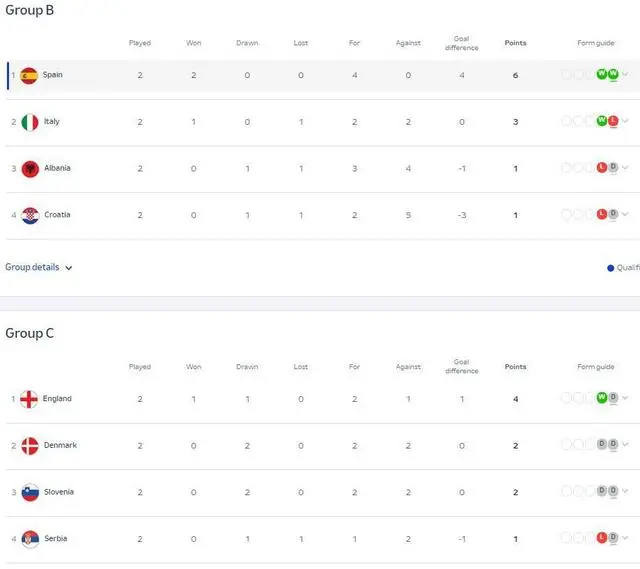
Task: Select the Albania flag icon
Action: coord(30,169)
